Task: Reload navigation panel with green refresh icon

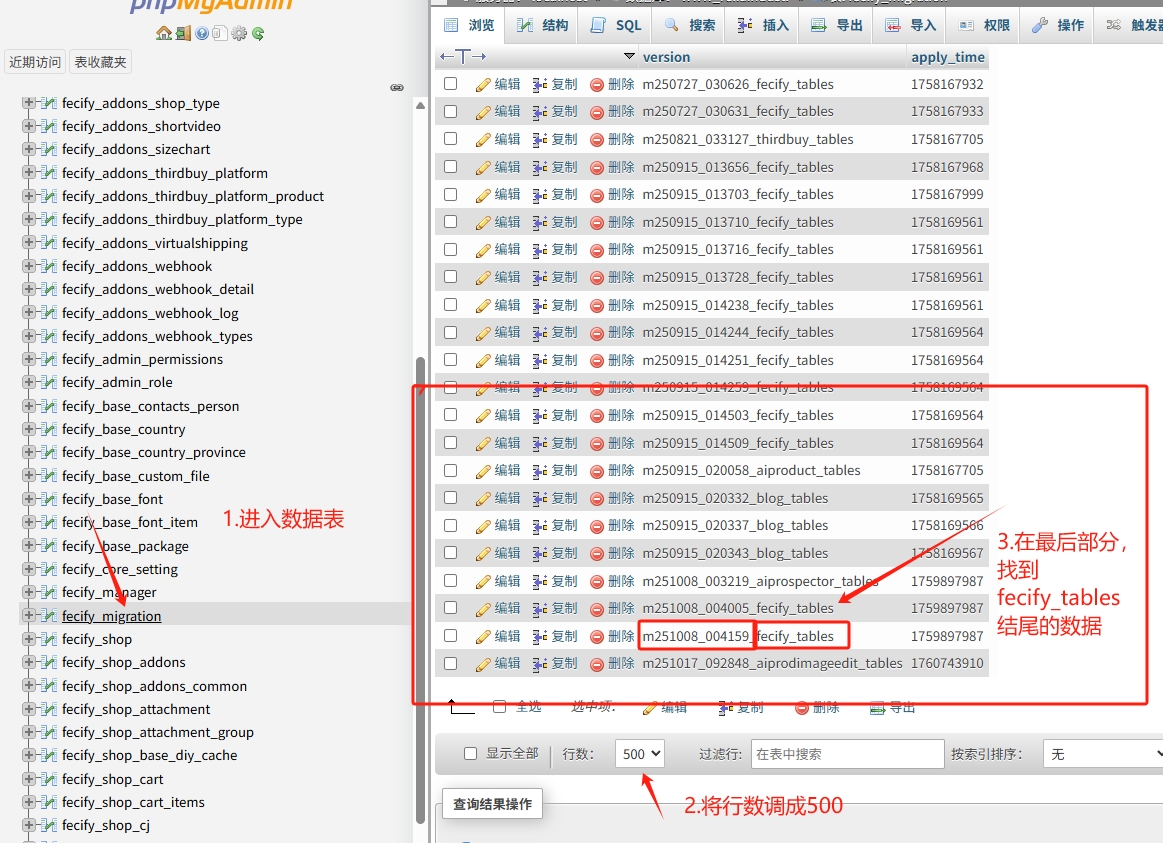Action: (x=258, y=33)
